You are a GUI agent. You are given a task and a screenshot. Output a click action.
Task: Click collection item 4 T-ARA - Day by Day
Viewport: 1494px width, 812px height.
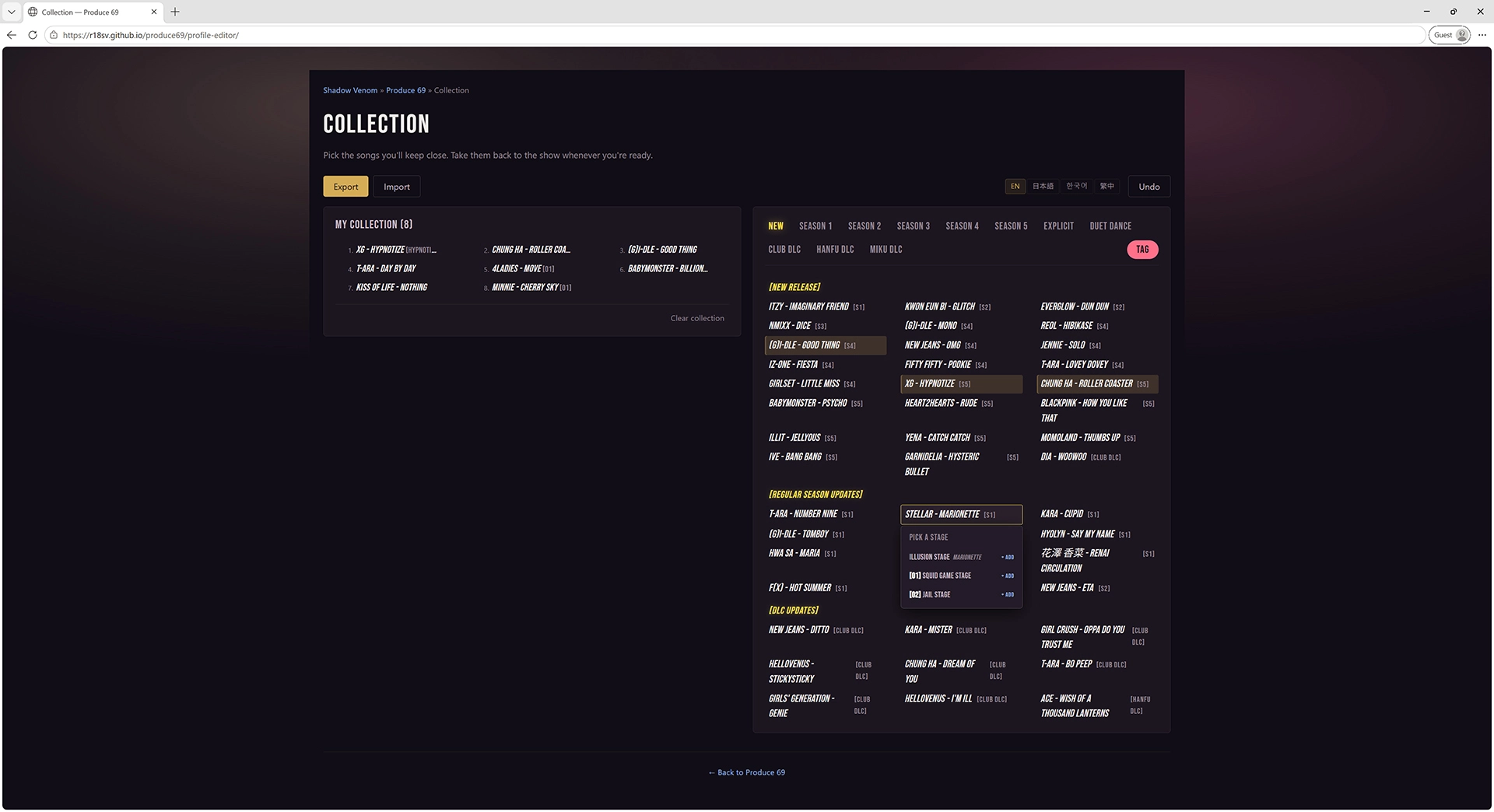386,268
